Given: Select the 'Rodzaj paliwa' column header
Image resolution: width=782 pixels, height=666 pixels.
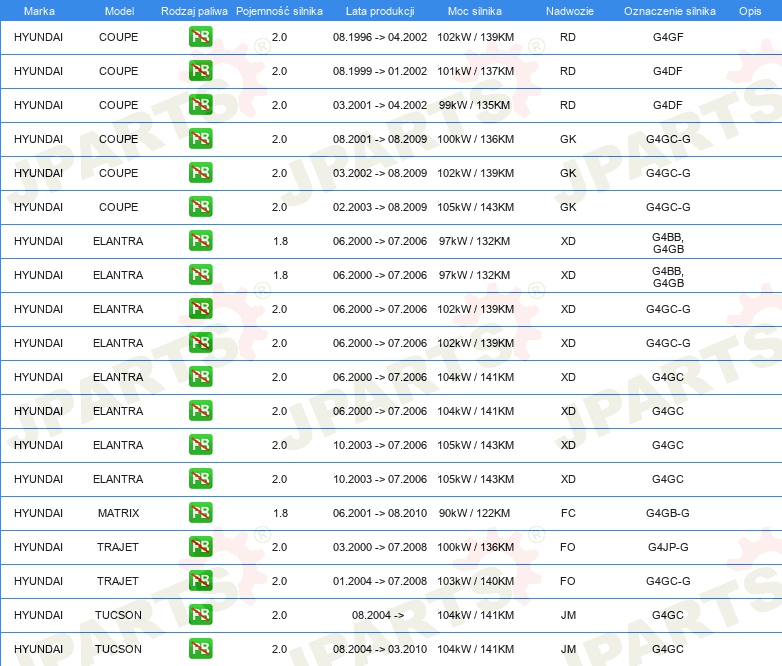Looking at the screenshot, I should (x=194, y=11).
